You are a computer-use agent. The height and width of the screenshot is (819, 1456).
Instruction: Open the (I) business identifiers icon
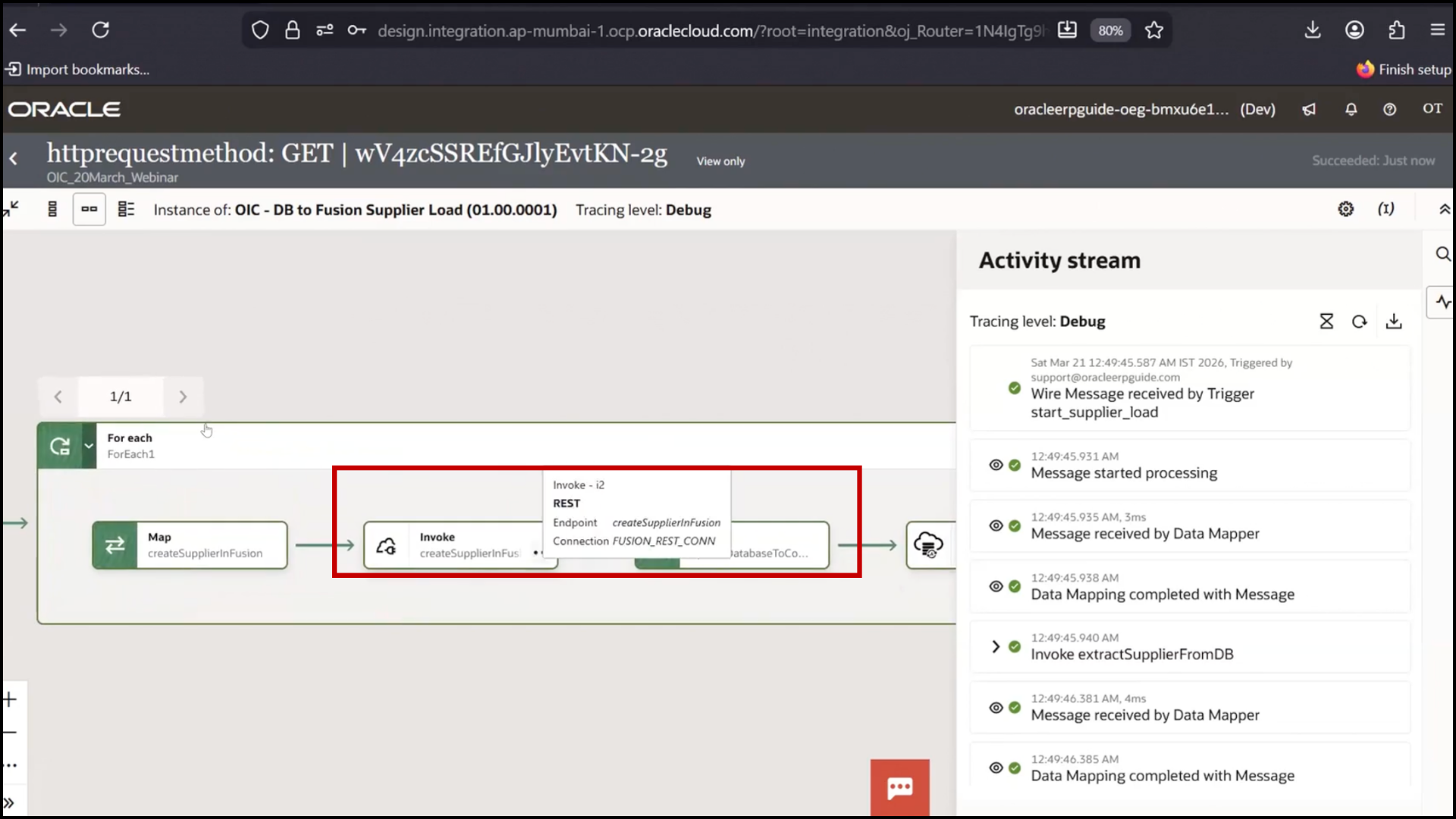1385,209
